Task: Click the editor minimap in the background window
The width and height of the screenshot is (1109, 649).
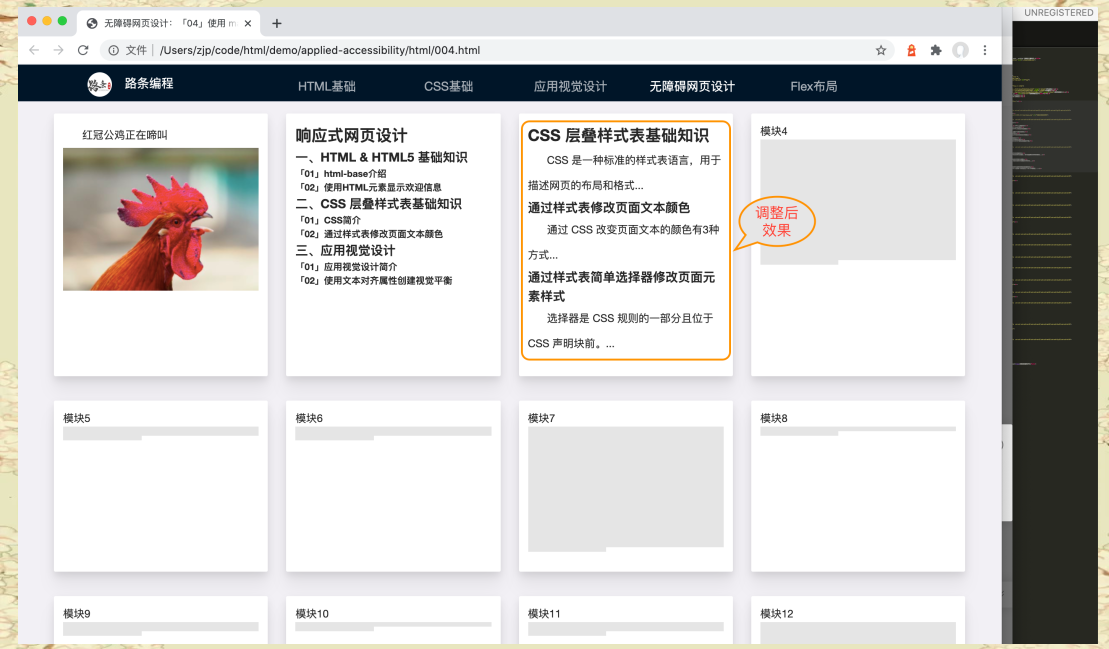Action: click(x=1042, y=212)
